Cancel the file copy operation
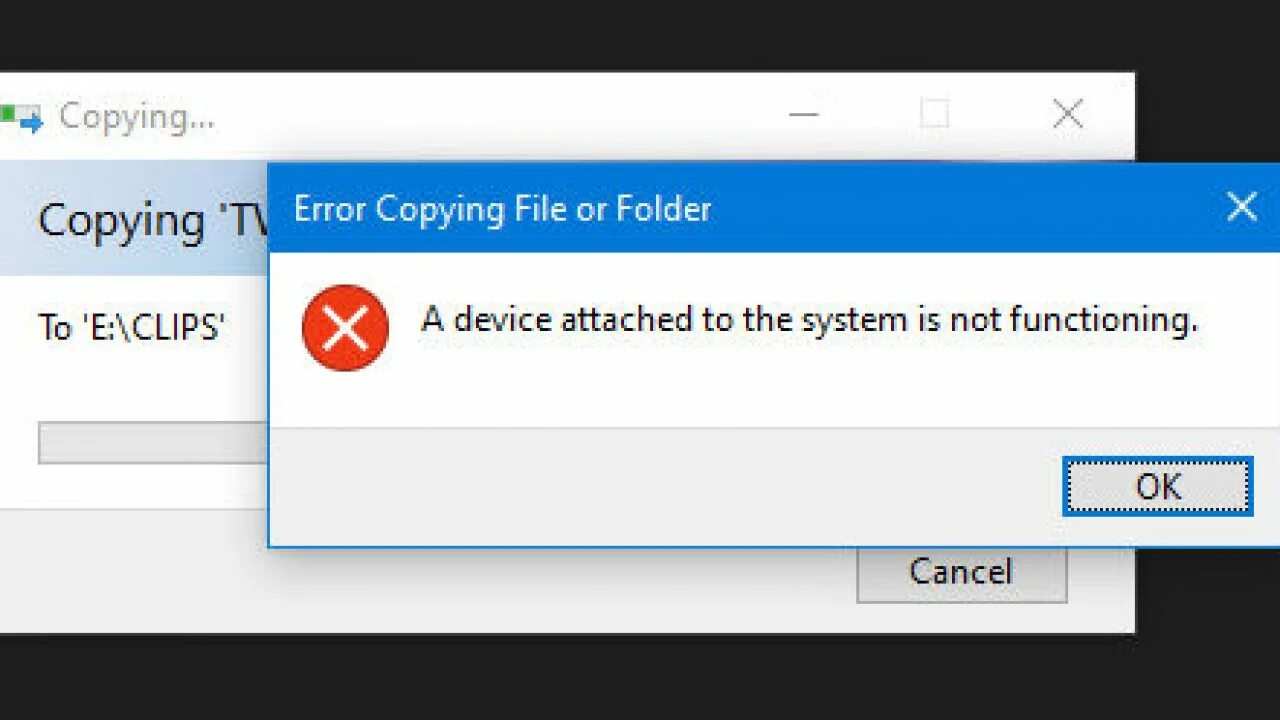Image resolution: width=1280 pixels, height=720 pixels. pos(961,573)
